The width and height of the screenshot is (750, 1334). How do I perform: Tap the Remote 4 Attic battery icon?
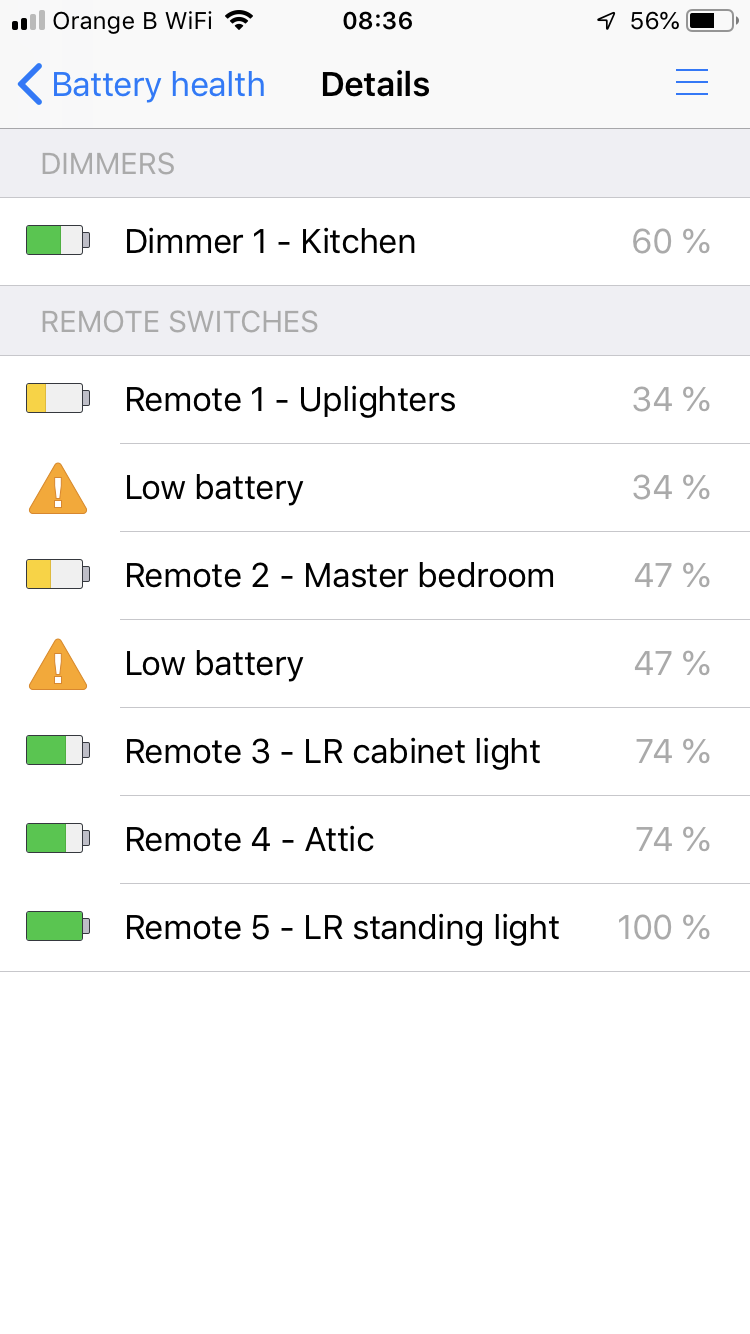[58, 839]
